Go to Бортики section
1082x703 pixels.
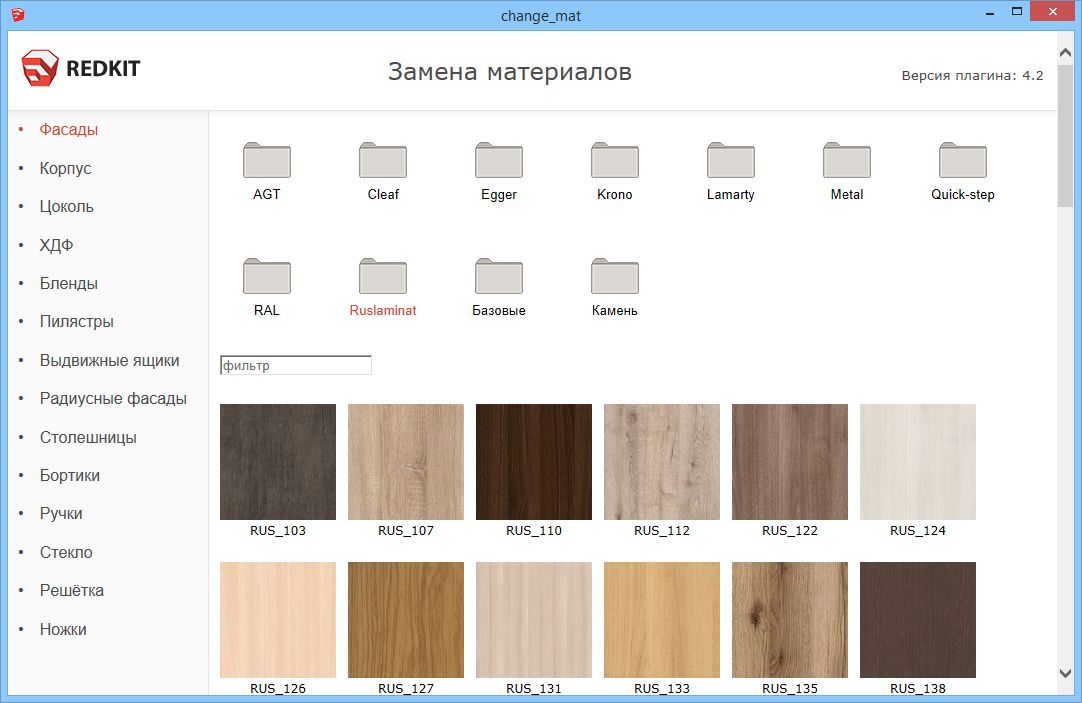pyautogui.click(x=70, y=475)
